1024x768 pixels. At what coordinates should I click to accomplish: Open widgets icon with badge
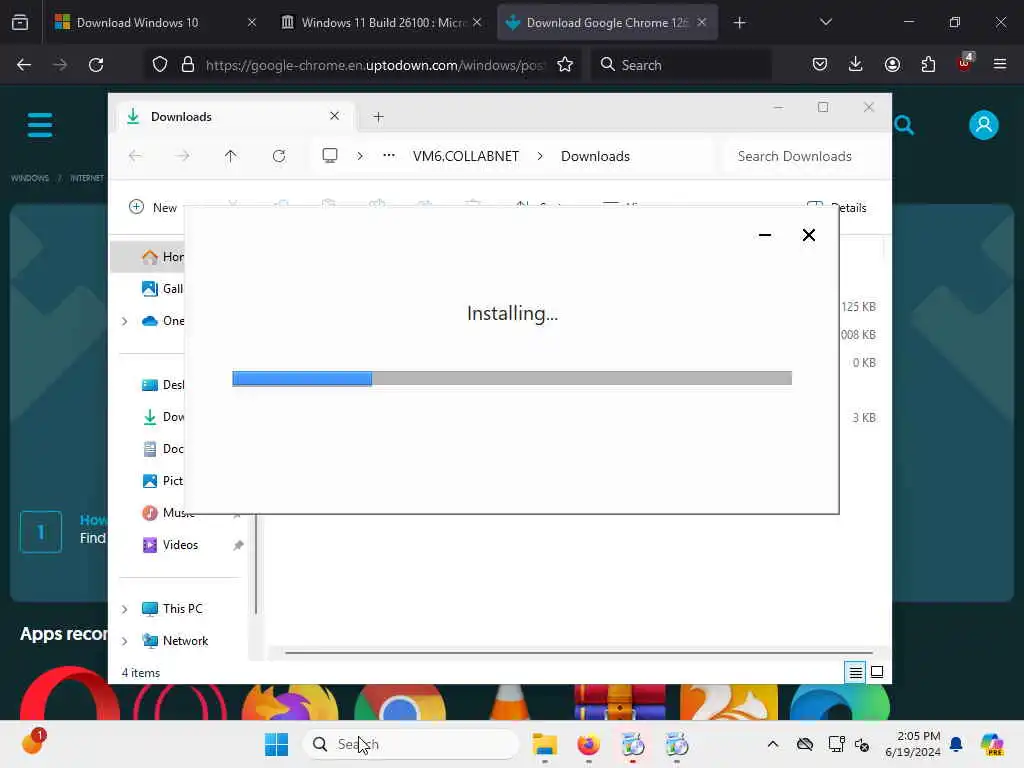(33, 741)
